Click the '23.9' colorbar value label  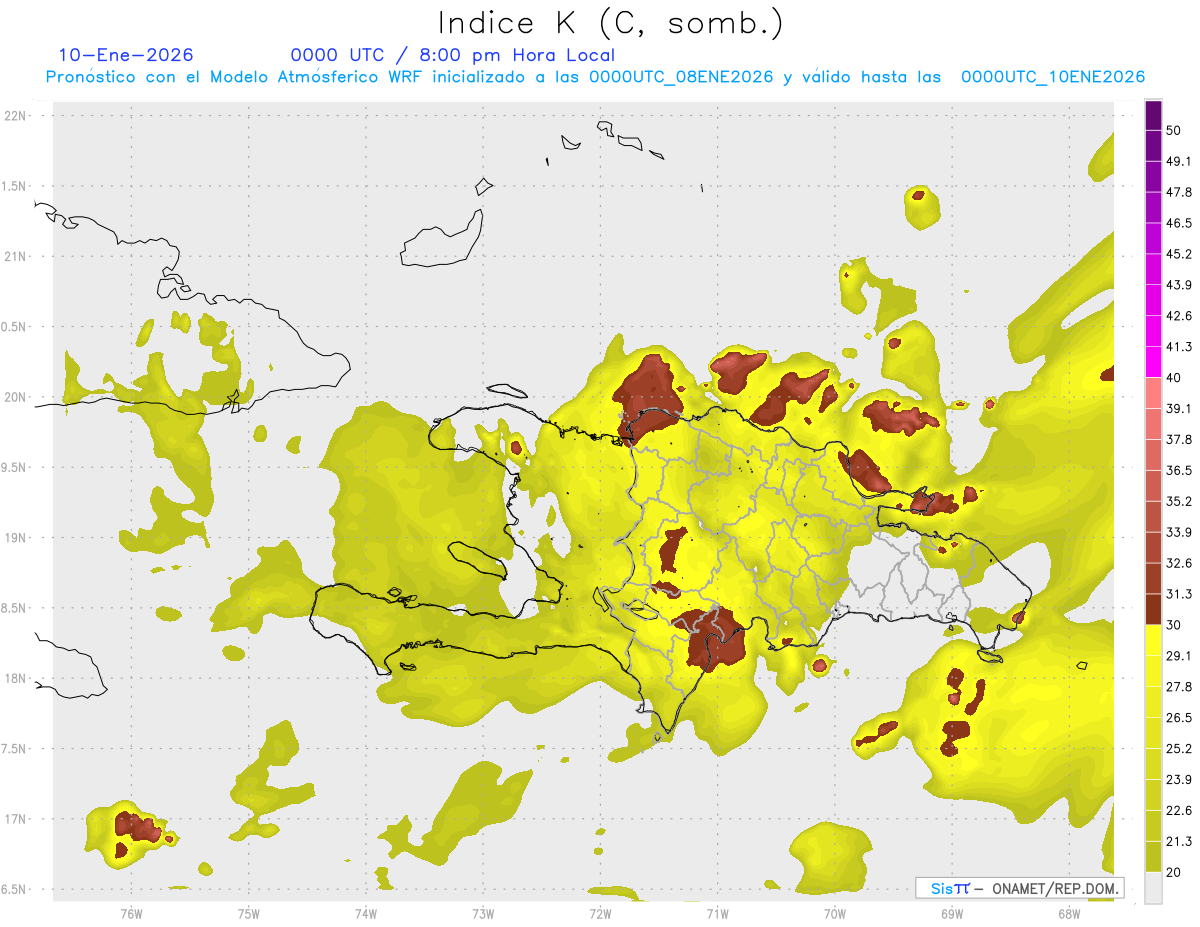pyautogui.click(x=1179, y=780)
